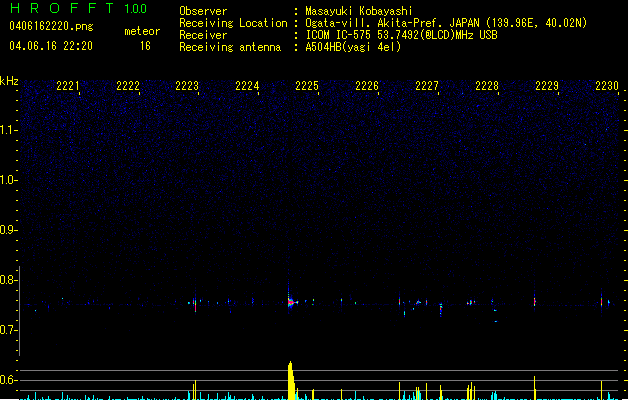Click the Observer label
This screenshot has height=400, width=629.
[203, 11]
